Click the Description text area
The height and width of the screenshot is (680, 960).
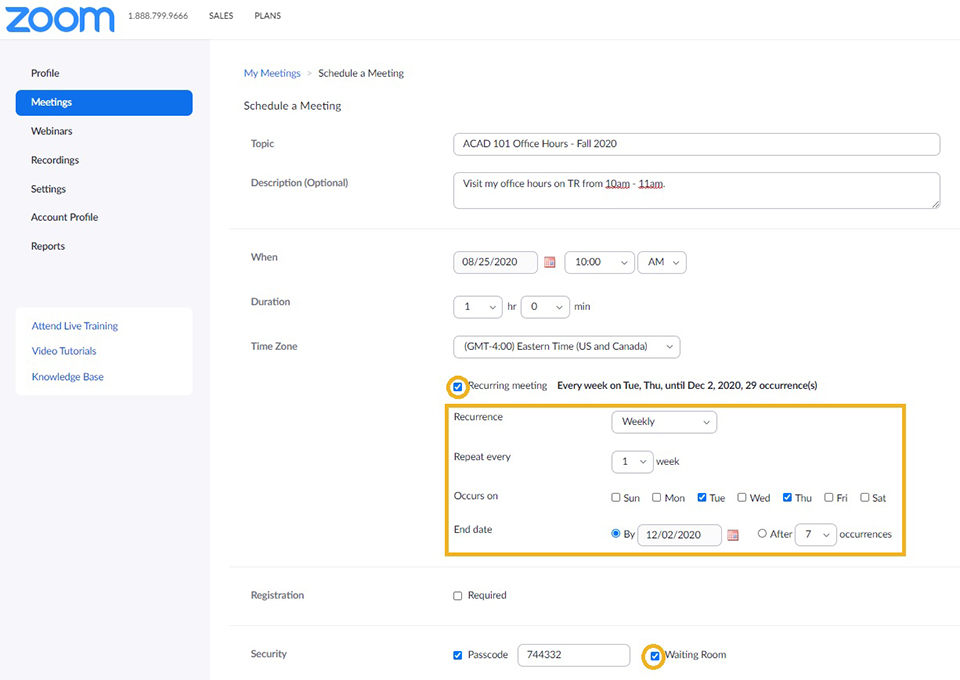697,190
